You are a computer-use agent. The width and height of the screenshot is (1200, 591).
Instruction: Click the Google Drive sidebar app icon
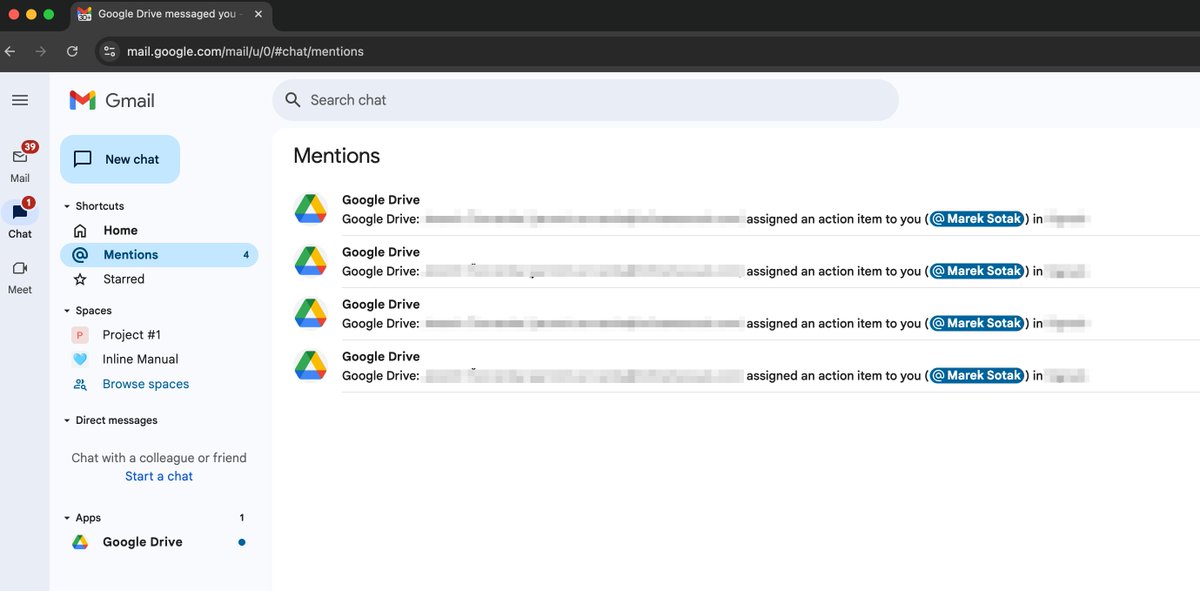click(80, 542)
